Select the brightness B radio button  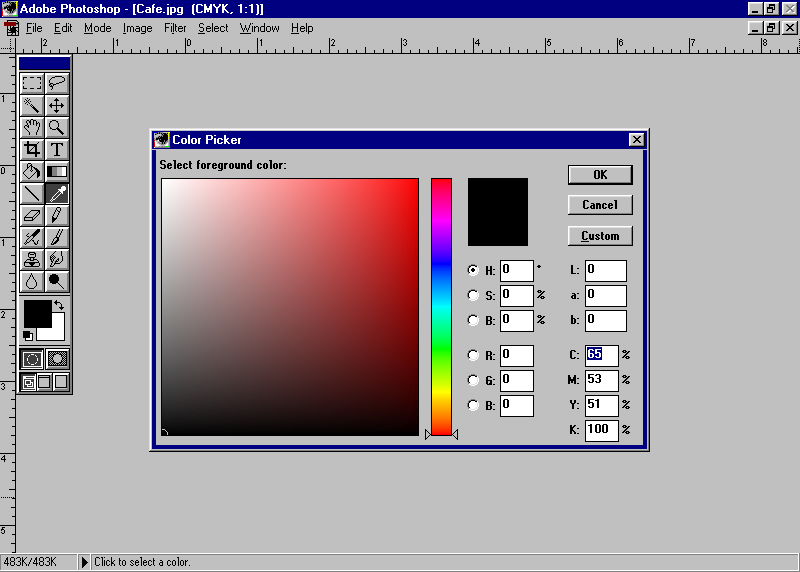(473, 320)
